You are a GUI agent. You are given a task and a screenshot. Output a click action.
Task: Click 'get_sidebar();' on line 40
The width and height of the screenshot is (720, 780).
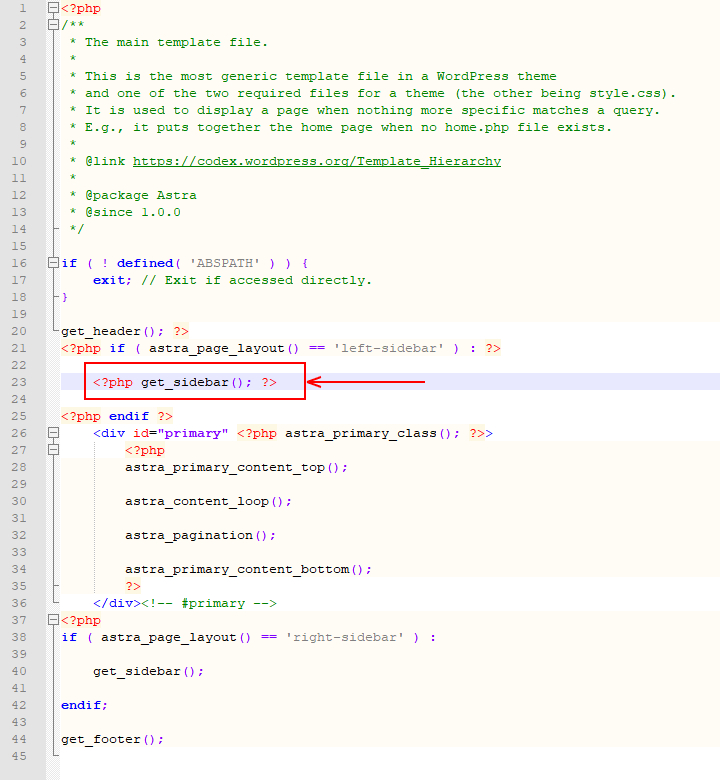click(148, 672)
